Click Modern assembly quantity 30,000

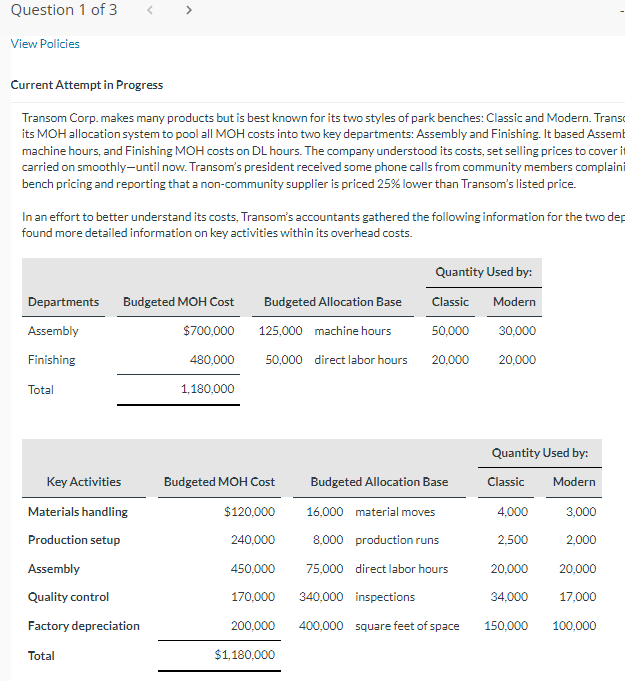click(x=517, y=331)
